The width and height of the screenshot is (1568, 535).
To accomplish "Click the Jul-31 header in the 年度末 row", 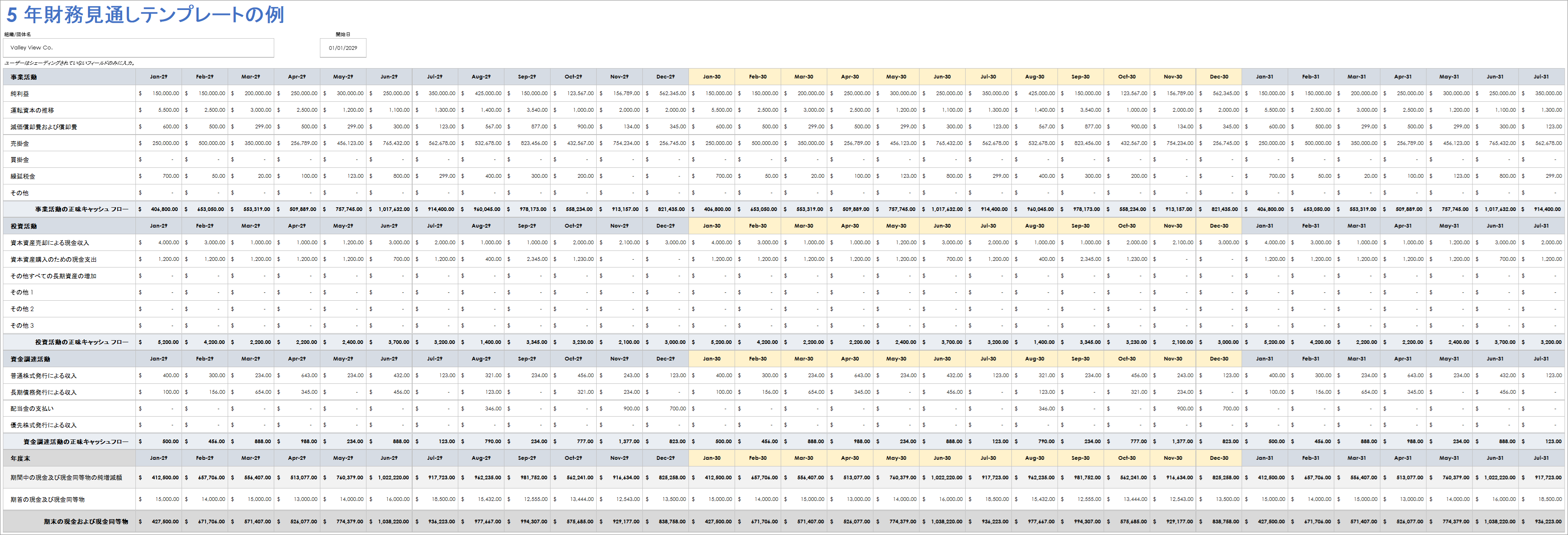I will (1541, 458).
